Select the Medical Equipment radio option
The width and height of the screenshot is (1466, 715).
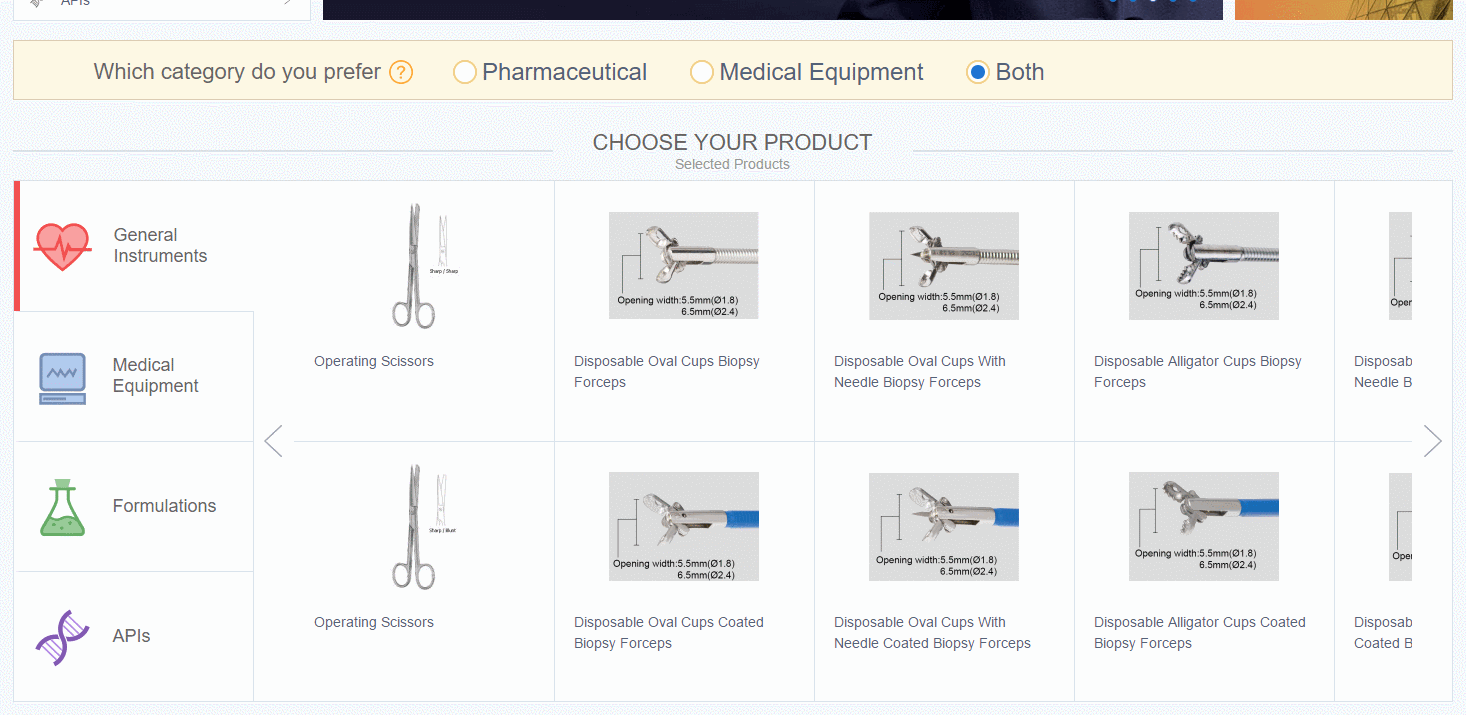702,72
